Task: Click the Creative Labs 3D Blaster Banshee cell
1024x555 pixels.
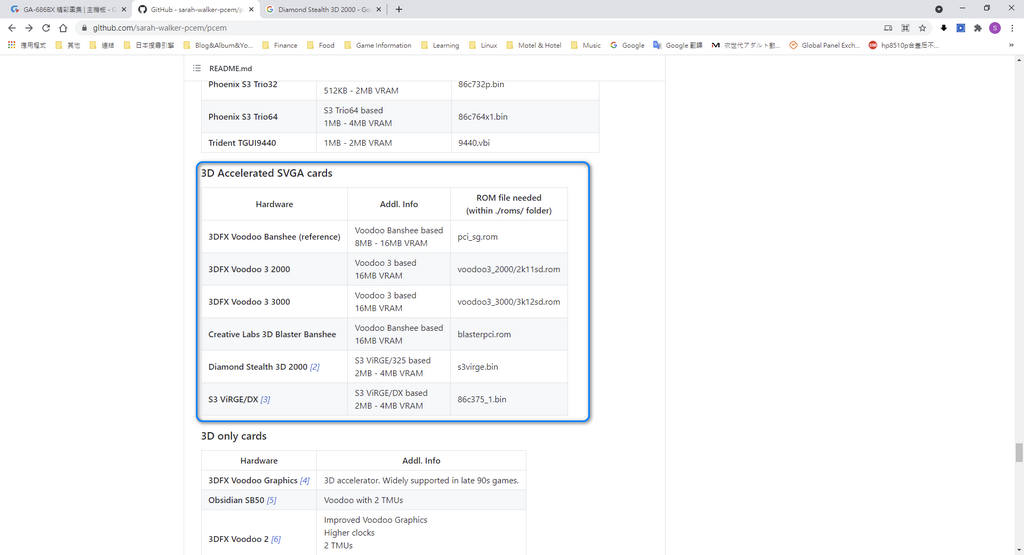Action: 274,334
